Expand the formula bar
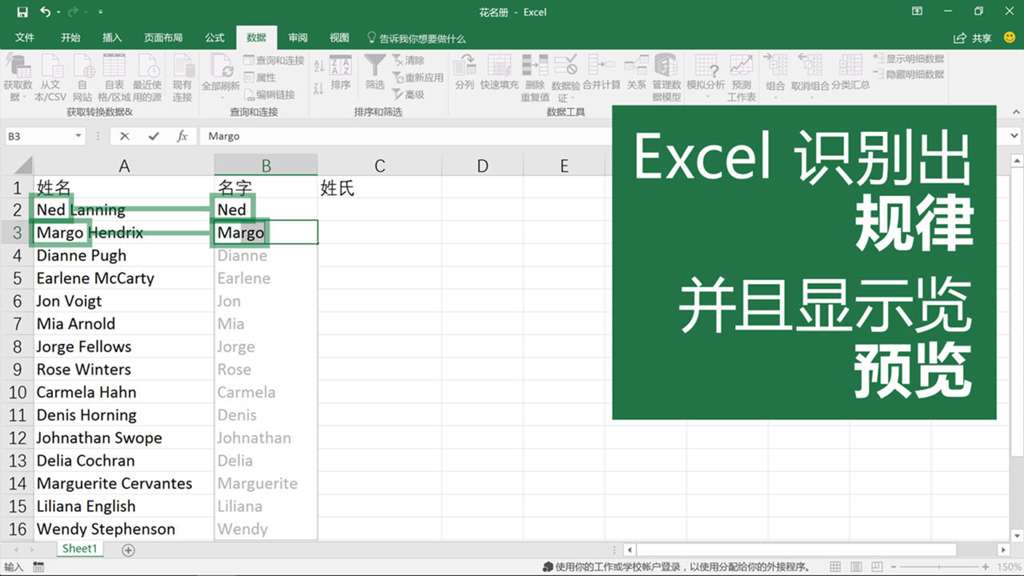 coord(1014,136)
